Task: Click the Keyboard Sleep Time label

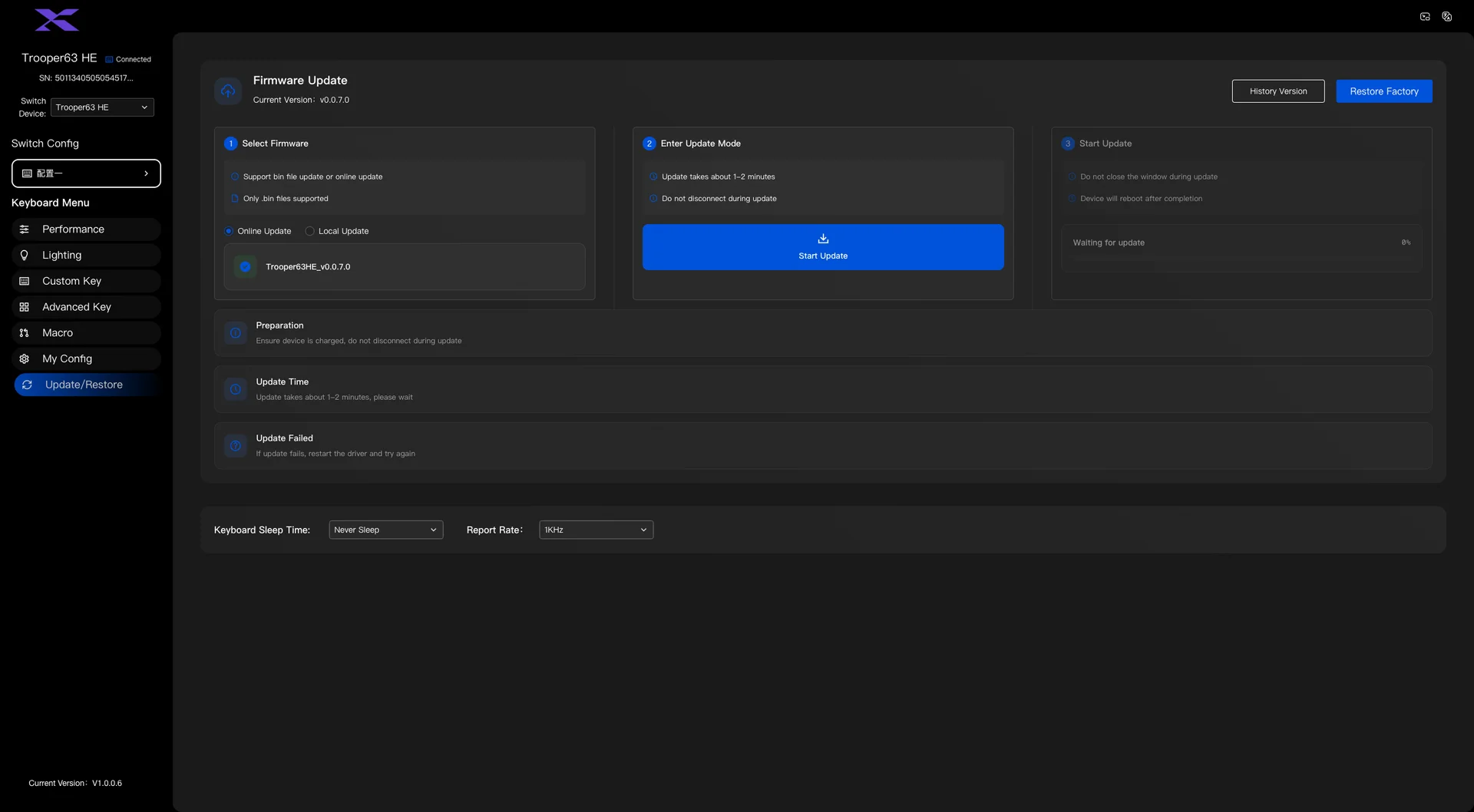Action: tap(262, 530)
